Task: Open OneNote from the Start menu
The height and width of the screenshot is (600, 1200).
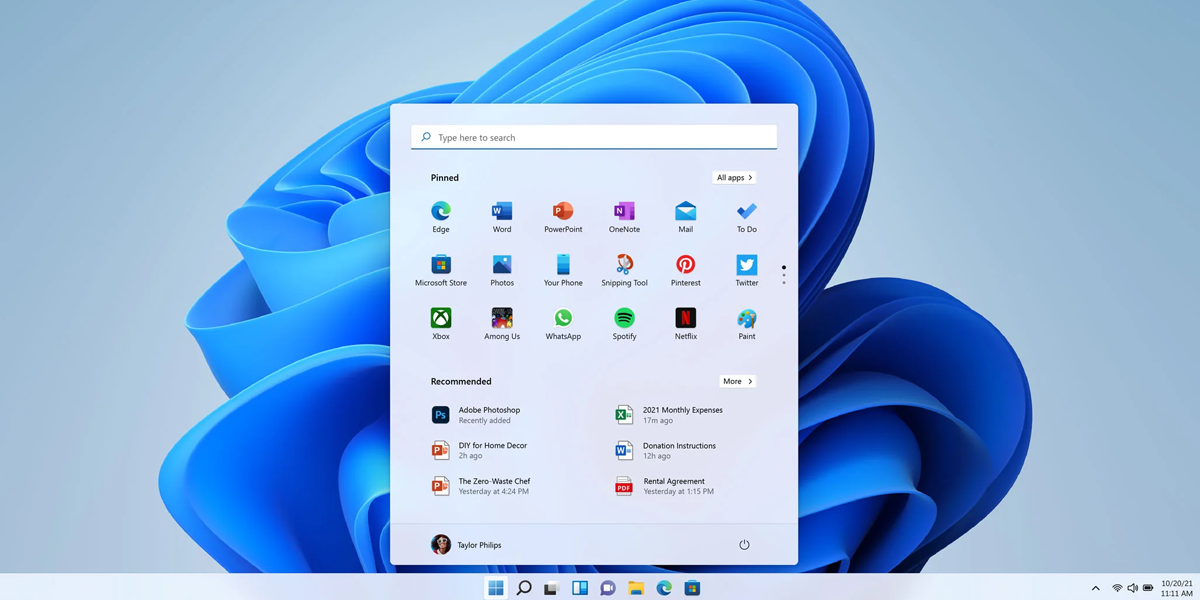Action: (624, 216)
